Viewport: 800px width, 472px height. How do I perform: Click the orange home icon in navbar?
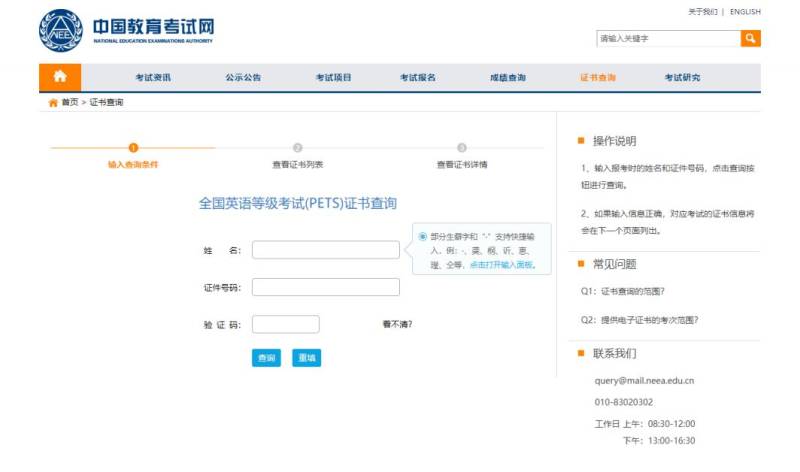(59, 77)
